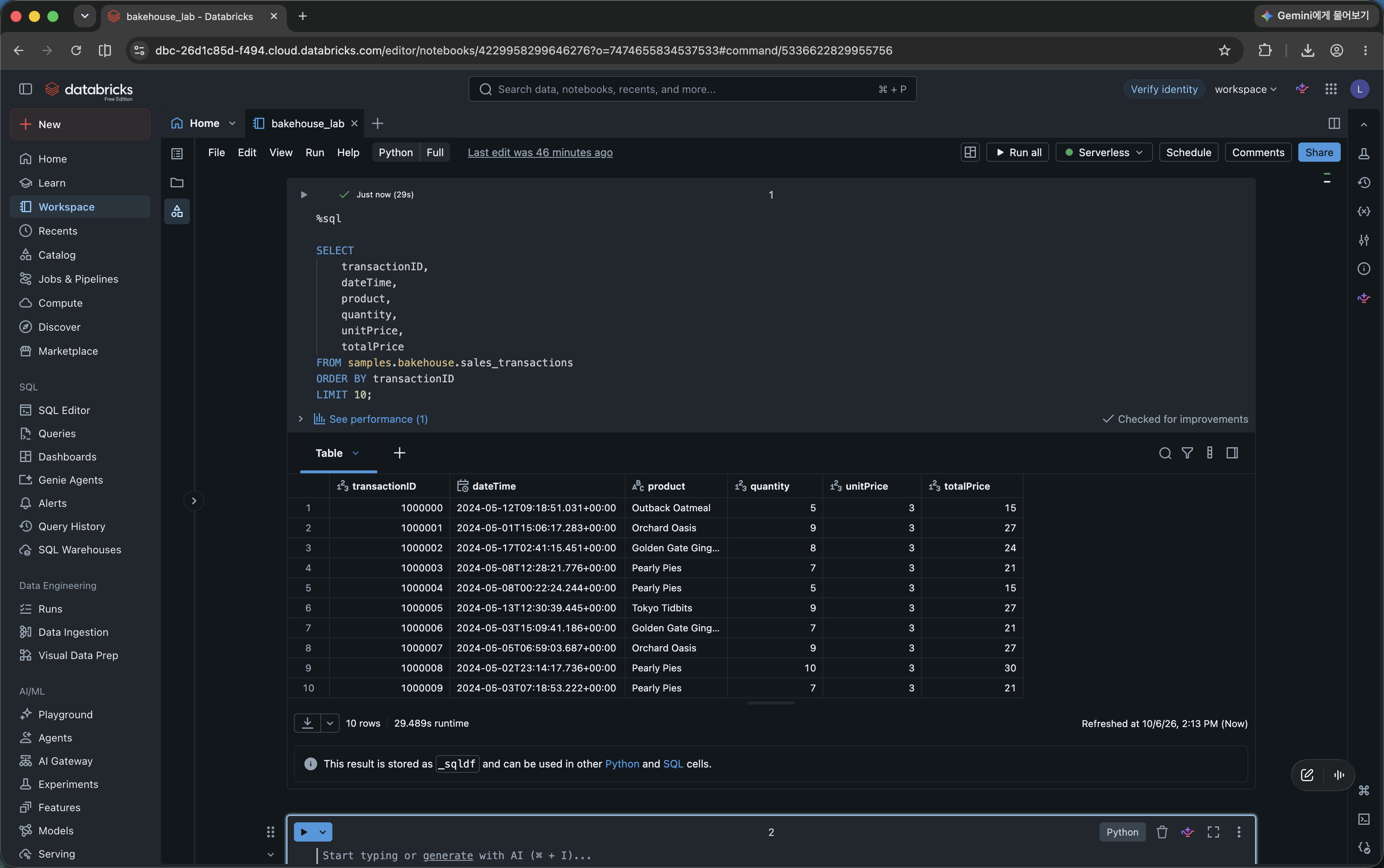The width and height of the screenshot is (1384, 868).
Task: Open notebook info icon in right rail
Action: [x=1364, y=269]
